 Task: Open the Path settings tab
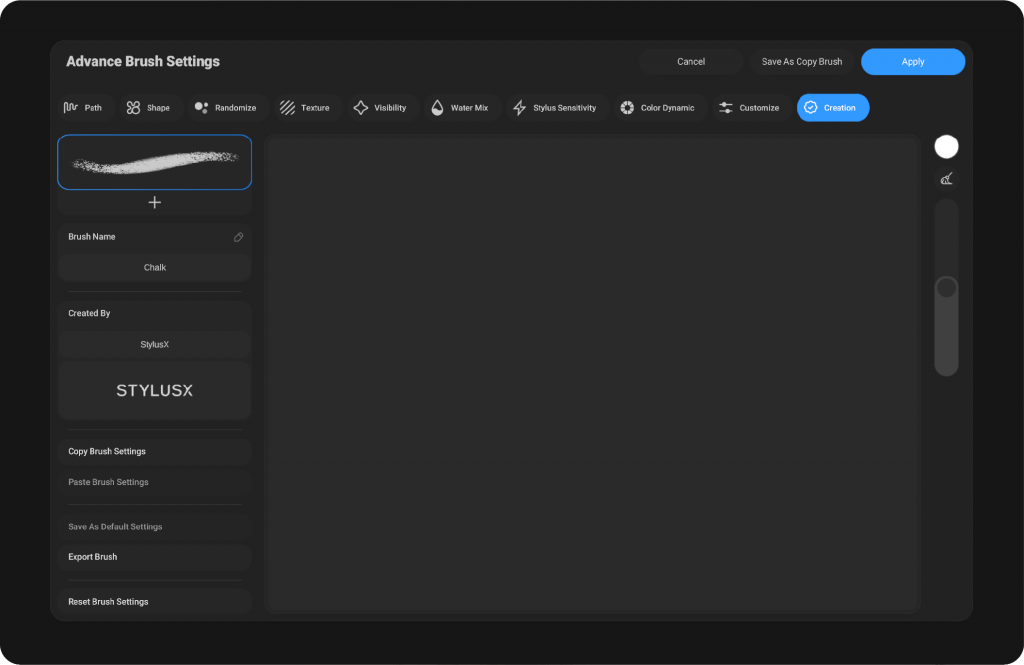click(x=83, y=108)
